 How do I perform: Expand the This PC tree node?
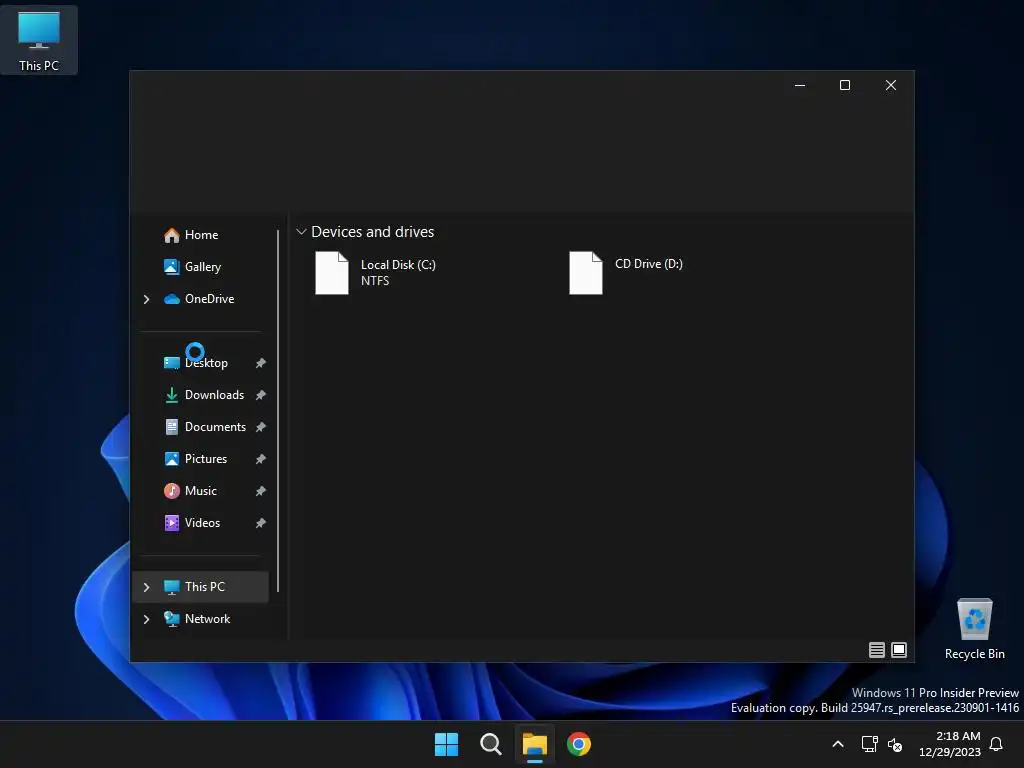(146, 587)
